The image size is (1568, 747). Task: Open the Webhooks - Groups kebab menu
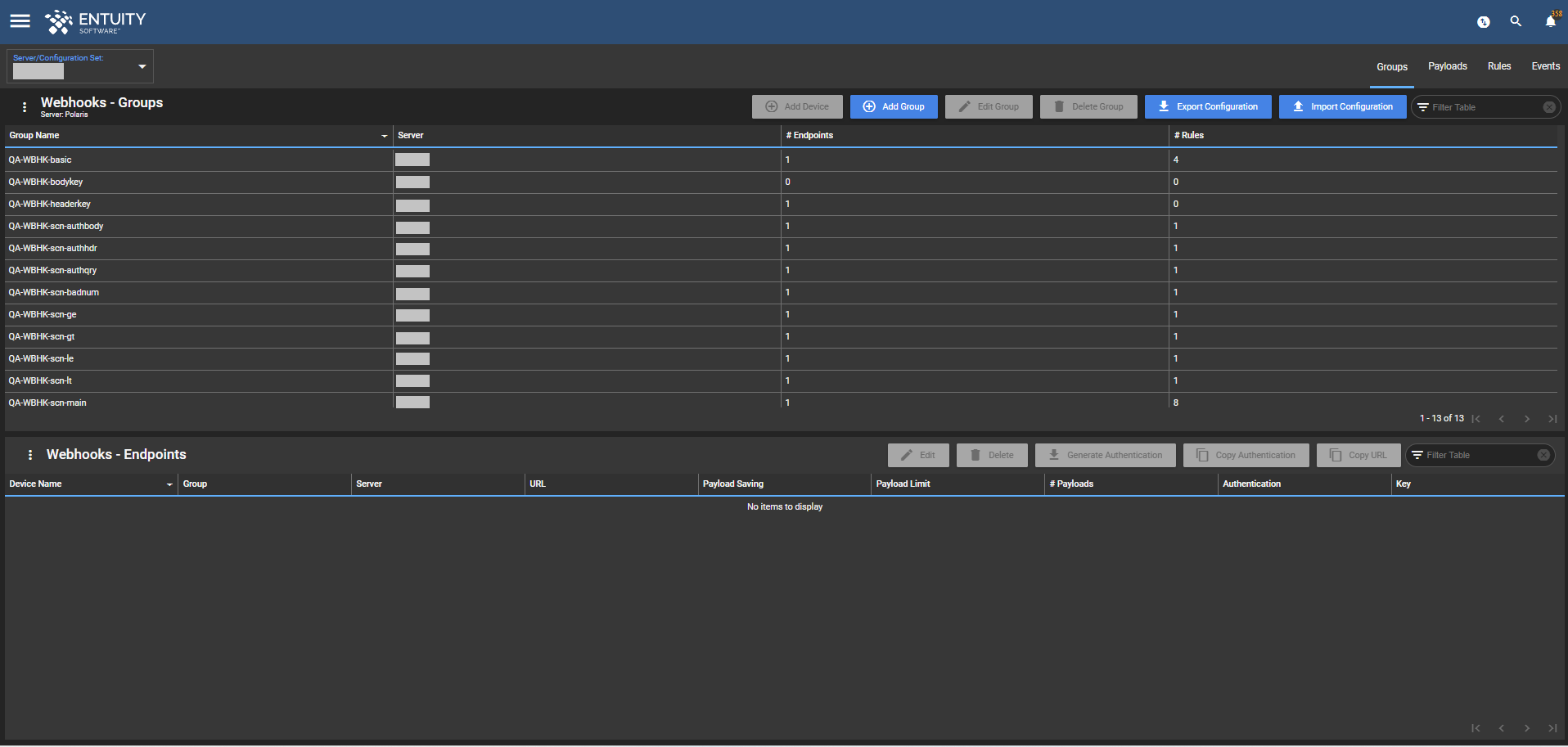click(25, 107)
